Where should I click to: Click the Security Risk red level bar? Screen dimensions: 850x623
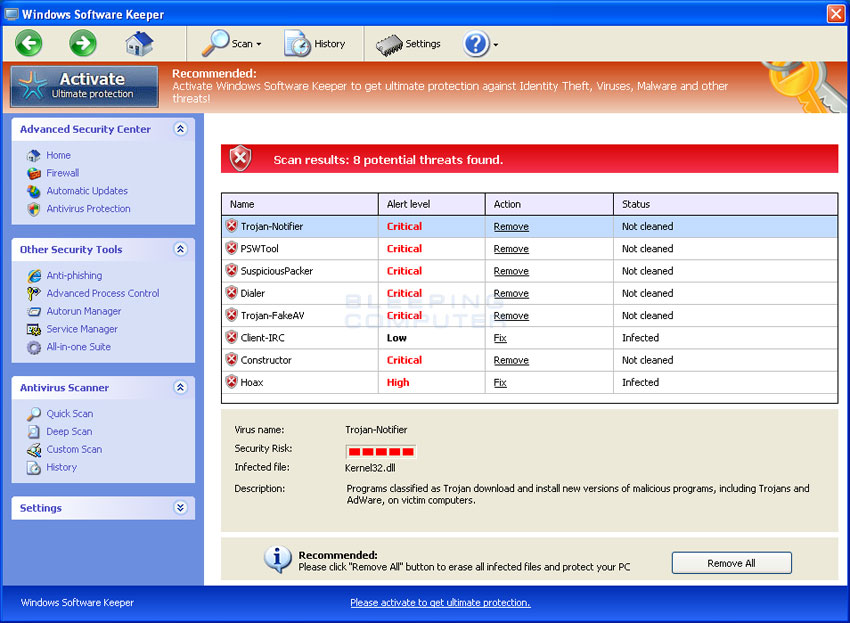point(381,451)
